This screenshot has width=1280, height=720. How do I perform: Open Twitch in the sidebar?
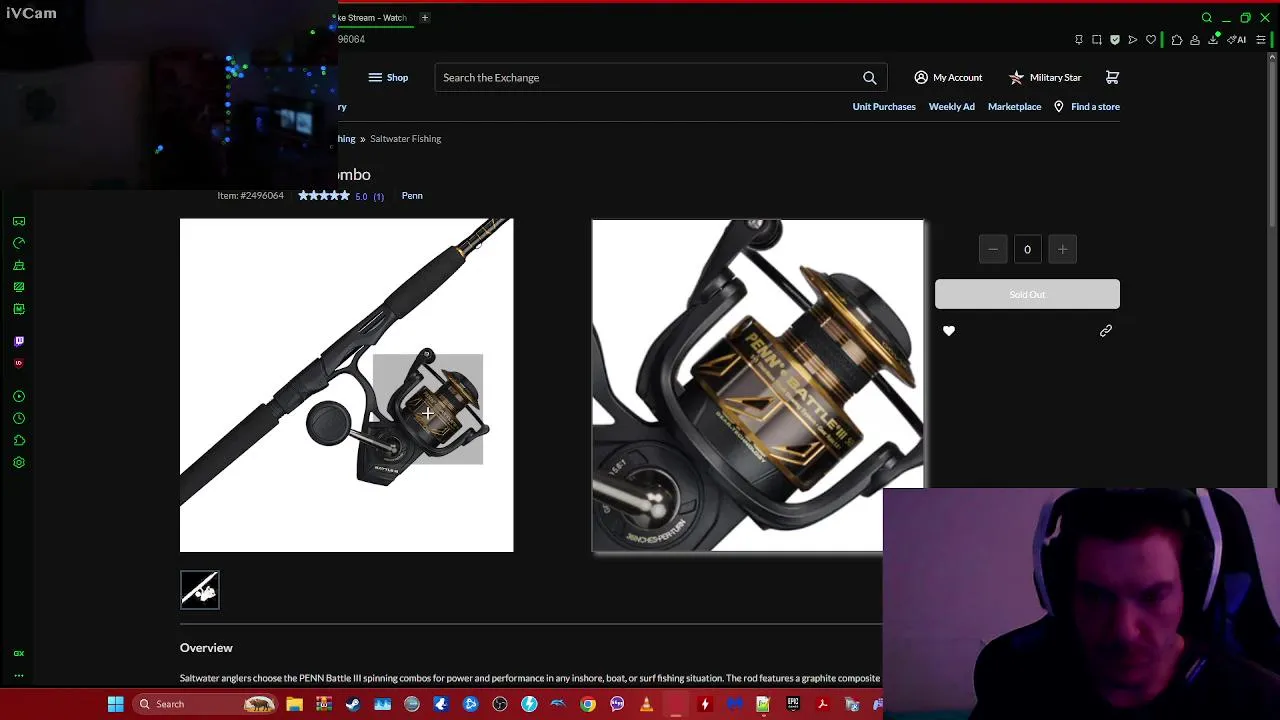tap(19, 341)
